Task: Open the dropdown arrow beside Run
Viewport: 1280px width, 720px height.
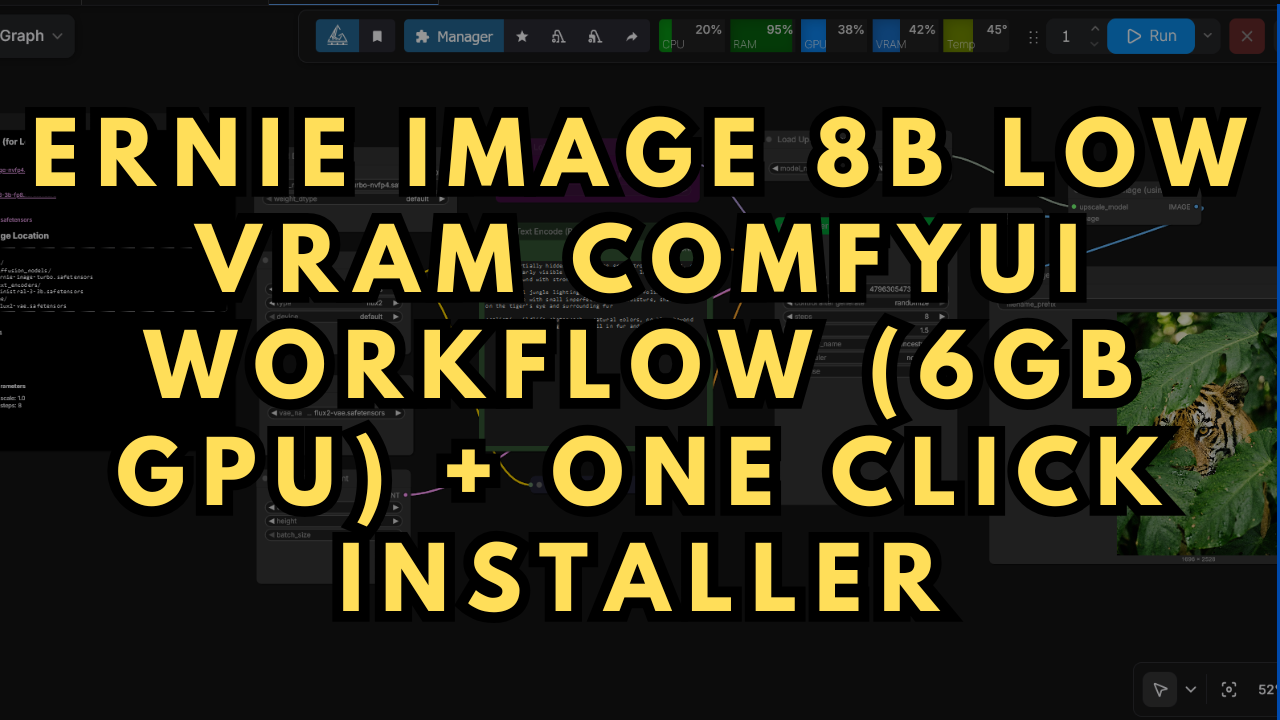Action: 1207,36
